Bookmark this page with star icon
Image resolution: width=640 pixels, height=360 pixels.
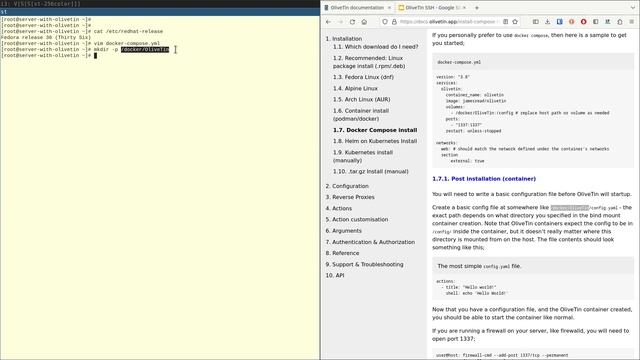515,22
